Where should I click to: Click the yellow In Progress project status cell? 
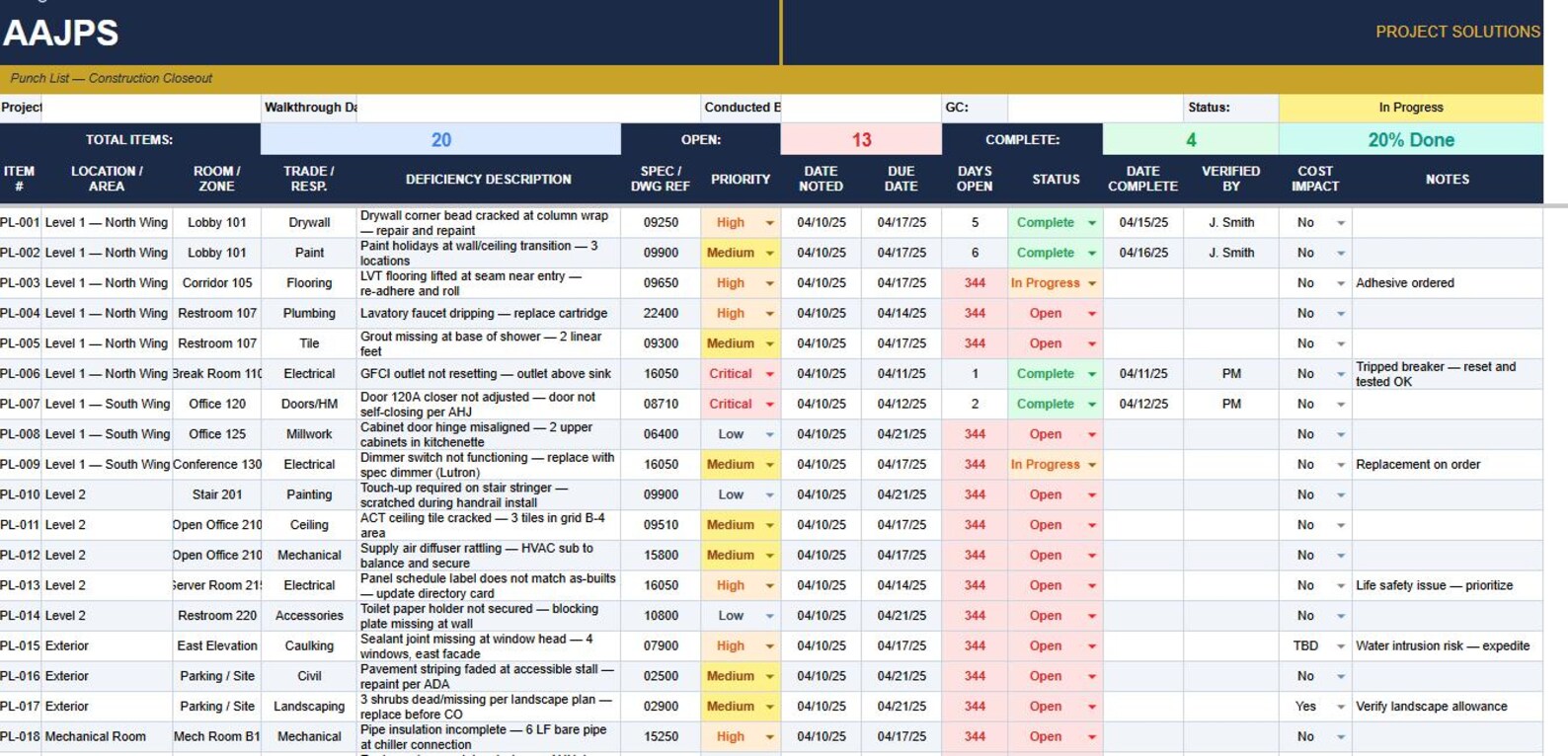point(1411,108)
